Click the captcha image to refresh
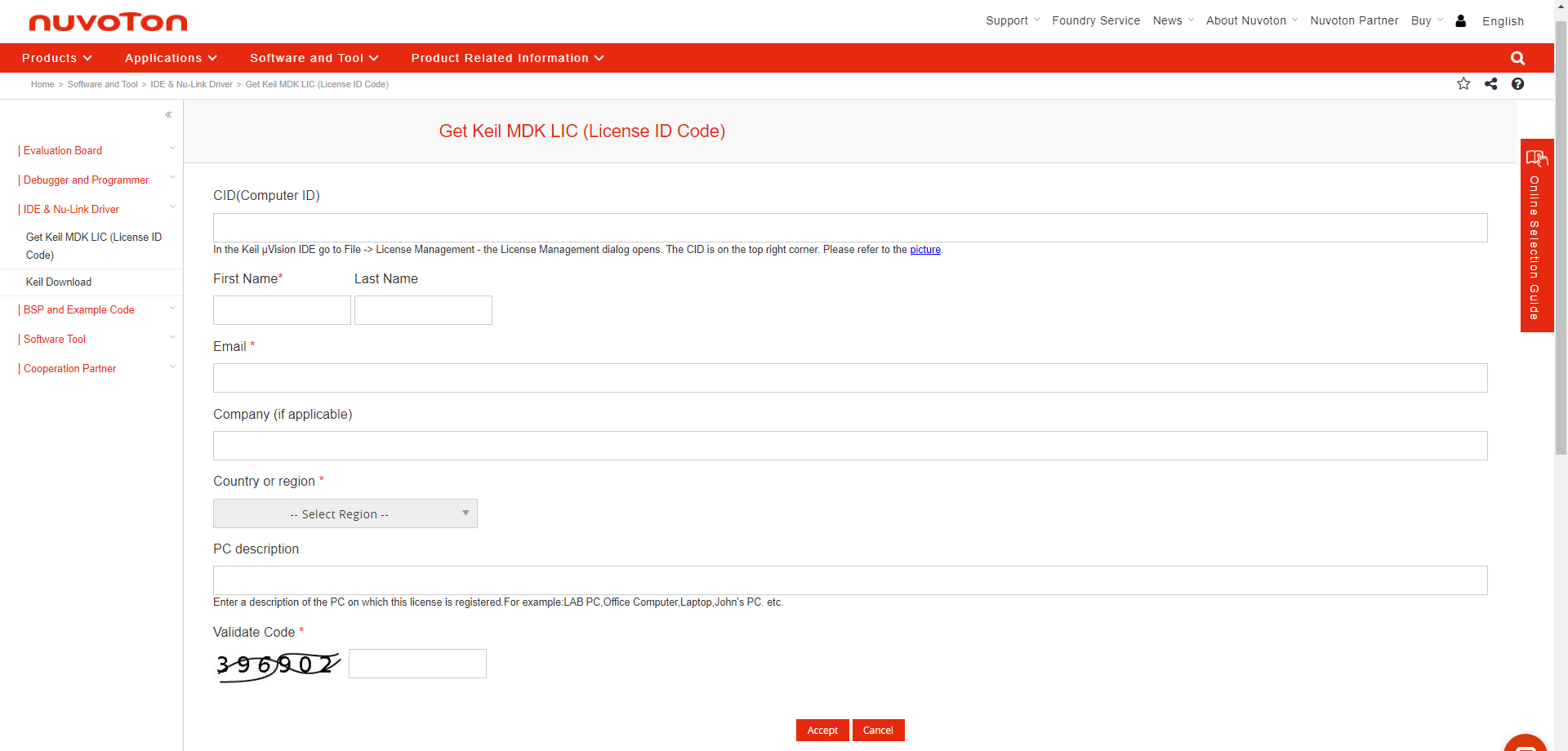Screen dimensions: 1568x751 click(278, 665)
